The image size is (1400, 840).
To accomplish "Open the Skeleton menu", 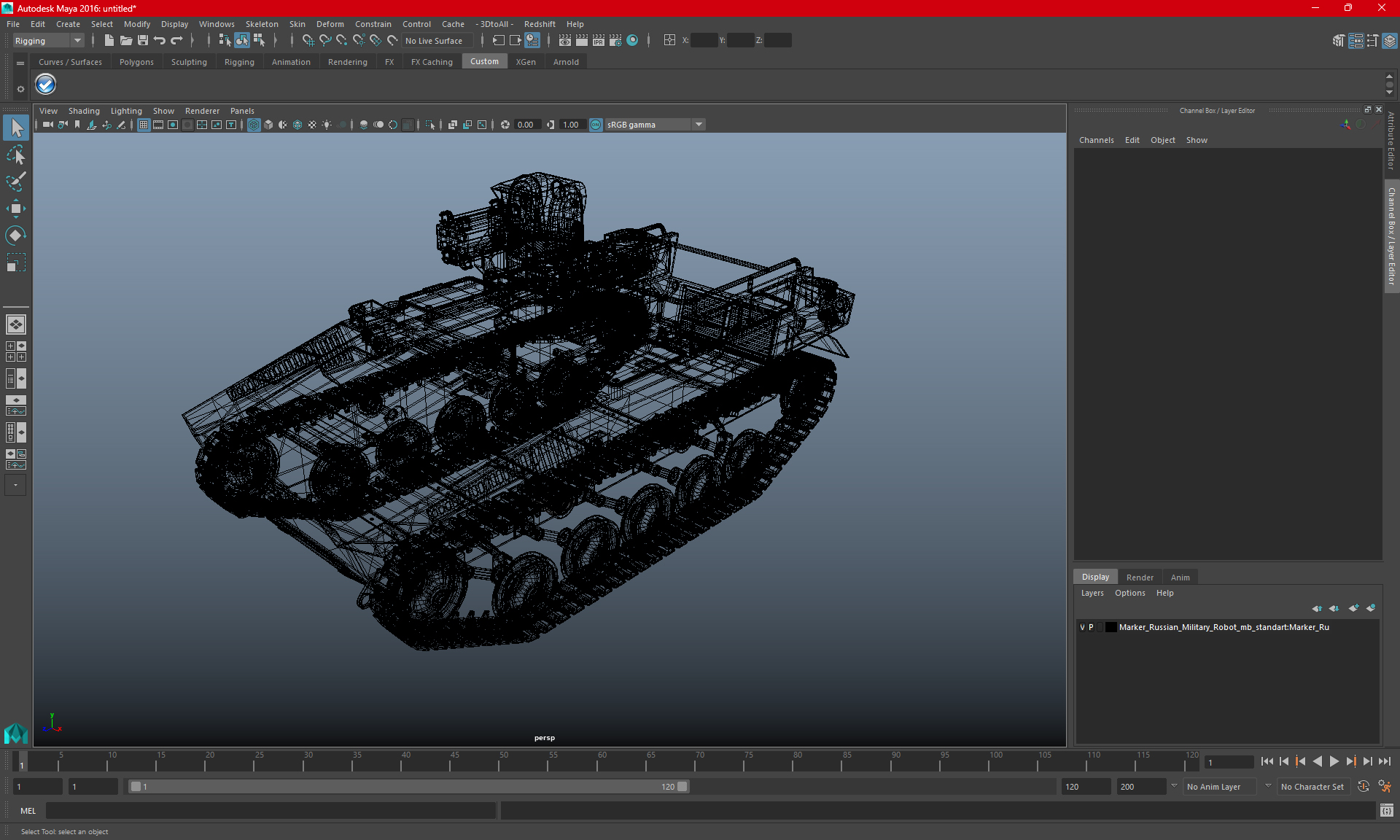I will point(262,24).
